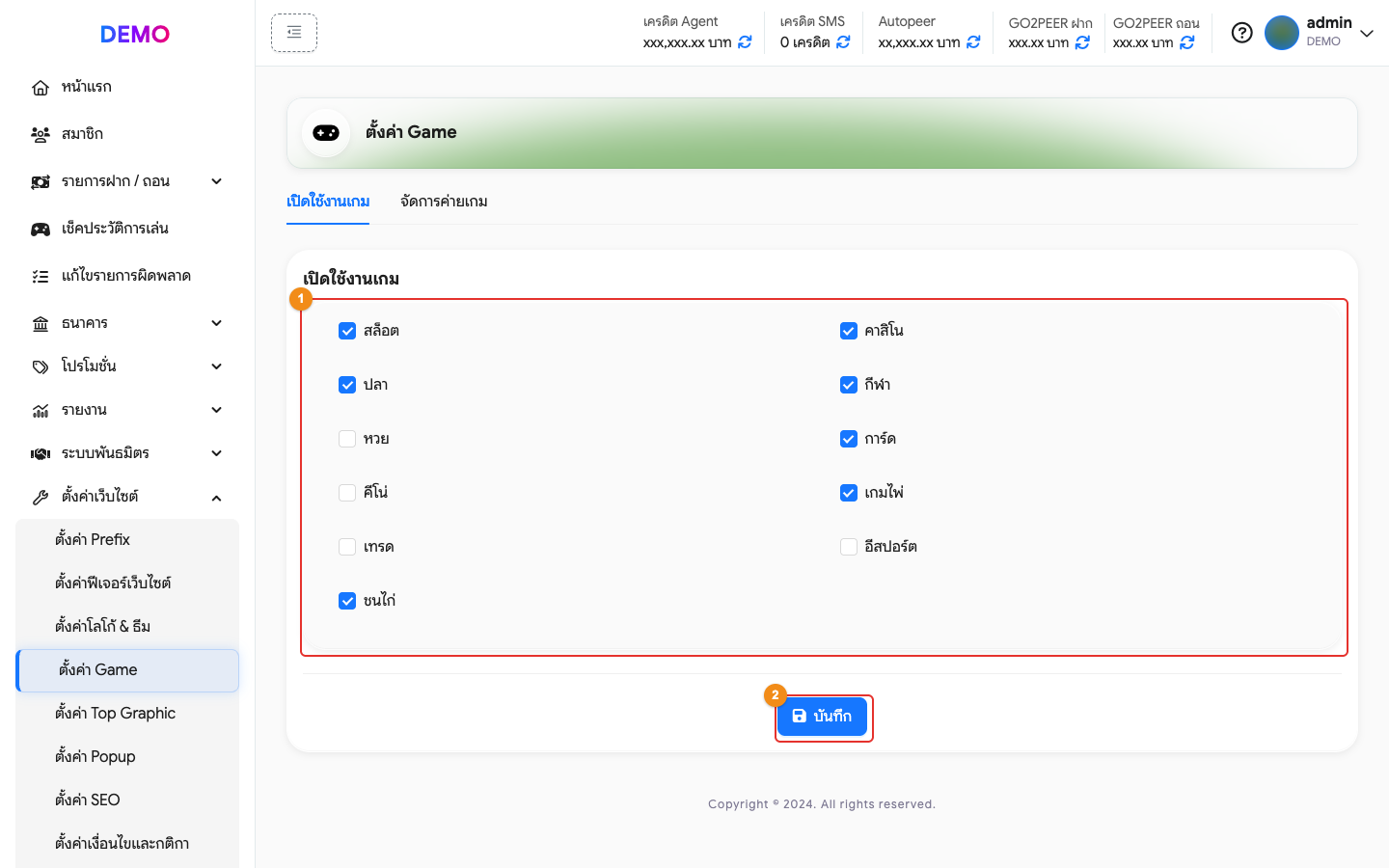Open ตั้งค่า Prefix in sidebar
1389x868 pixels.
pyautogui.click(x=127, y=540)
